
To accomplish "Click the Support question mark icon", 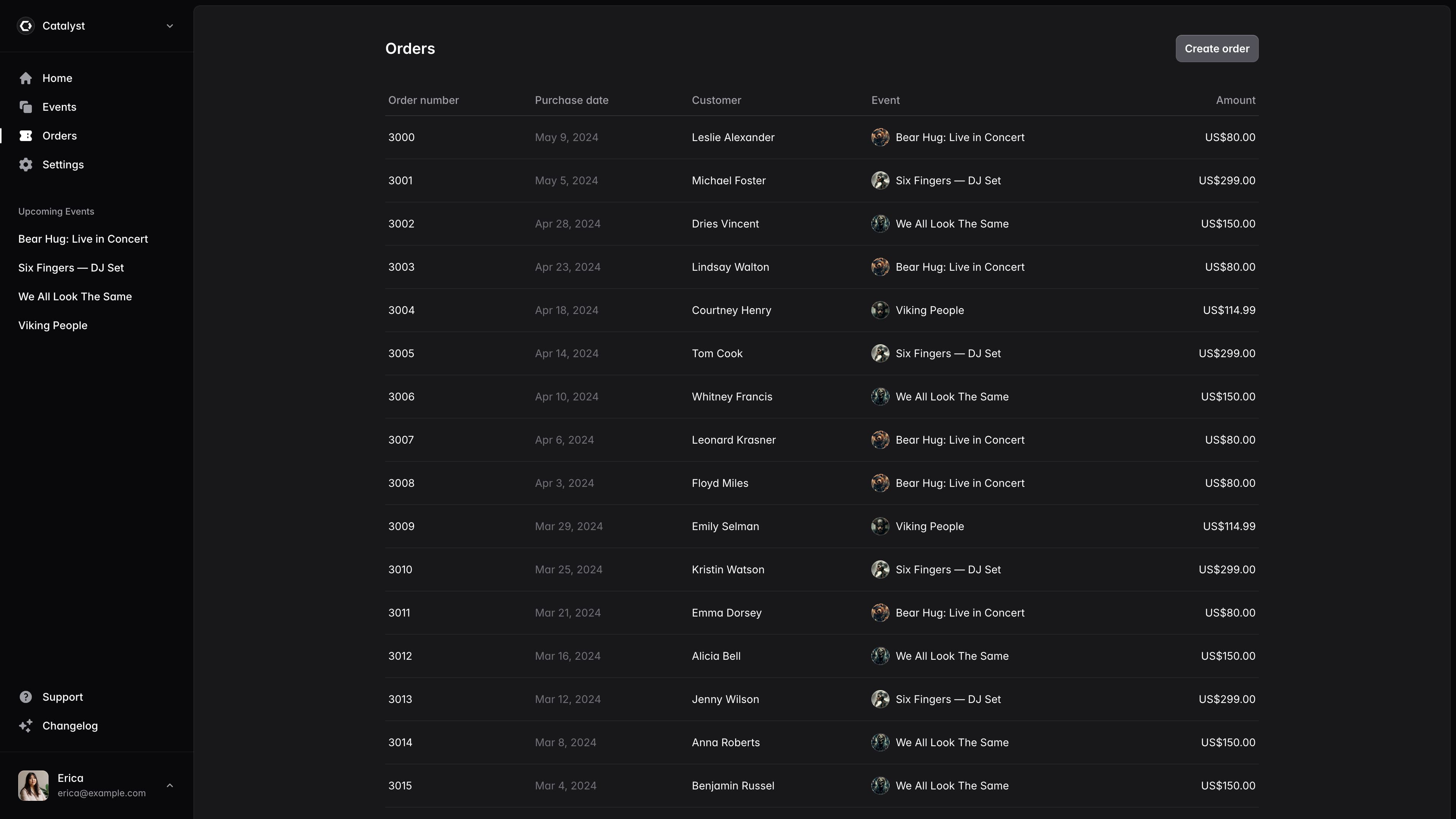I will pos(26,697).
